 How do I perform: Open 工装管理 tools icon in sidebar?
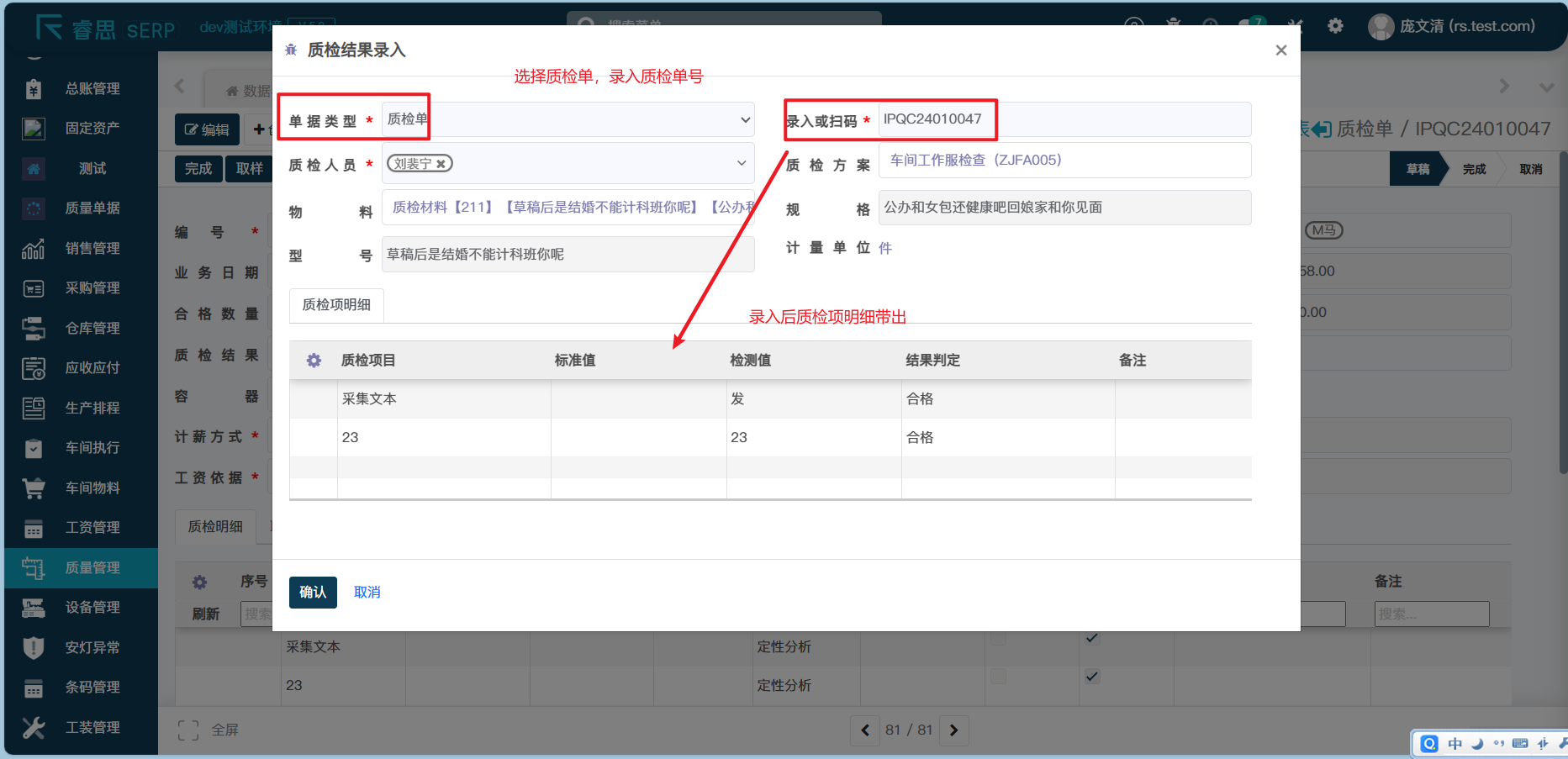coord(34,727)
